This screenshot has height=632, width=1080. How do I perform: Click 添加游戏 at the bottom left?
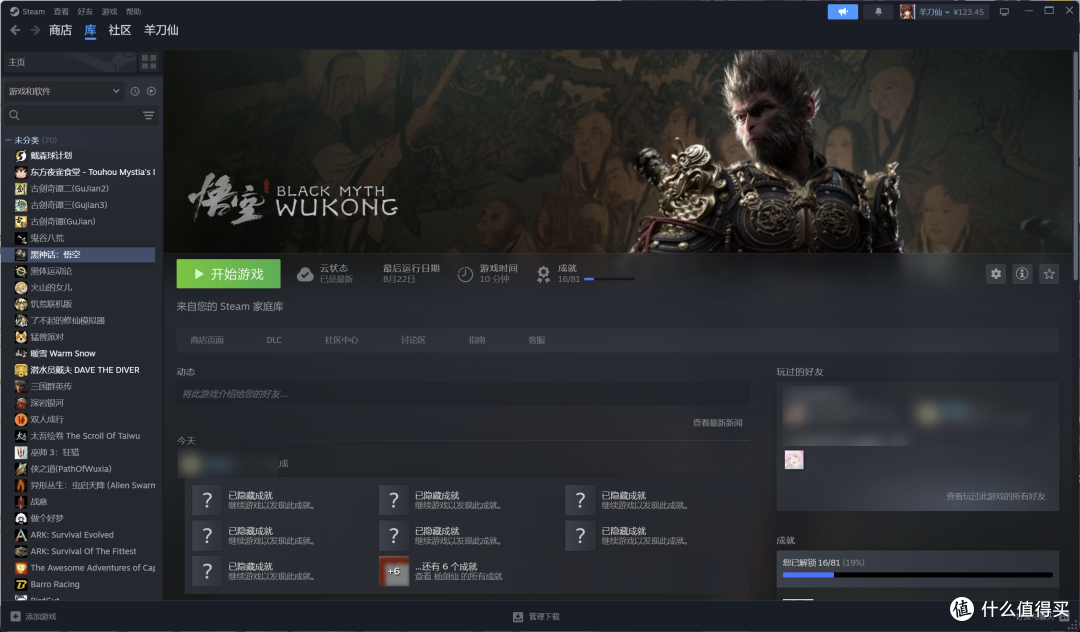pyautogui.click(x=34, y=616)
